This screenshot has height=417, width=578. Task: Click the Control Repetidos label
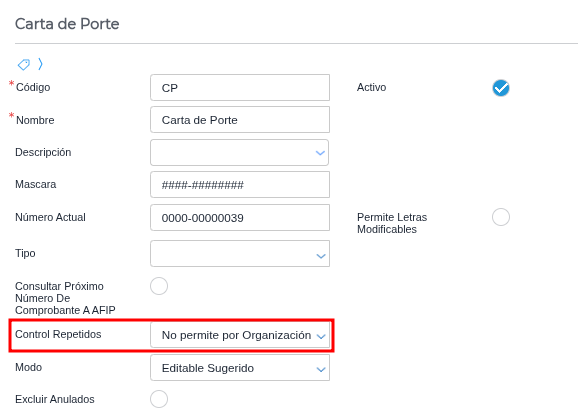pyautogui.click(x=58, y=334)
